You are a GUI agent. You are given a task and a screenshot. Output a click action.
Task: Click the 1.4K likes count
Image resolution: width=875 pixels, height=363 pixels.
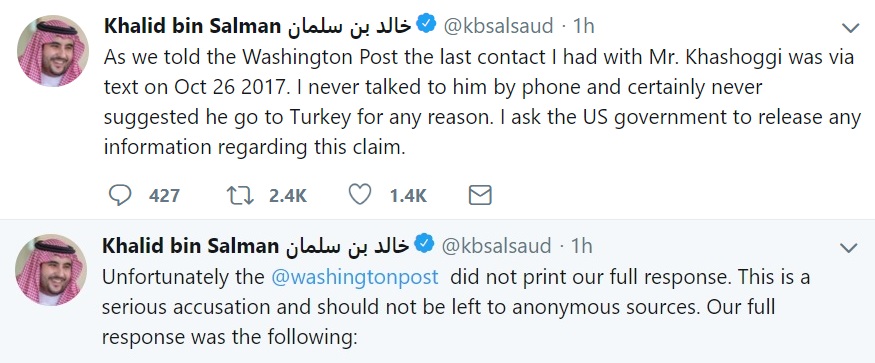[x=408, y=195]
